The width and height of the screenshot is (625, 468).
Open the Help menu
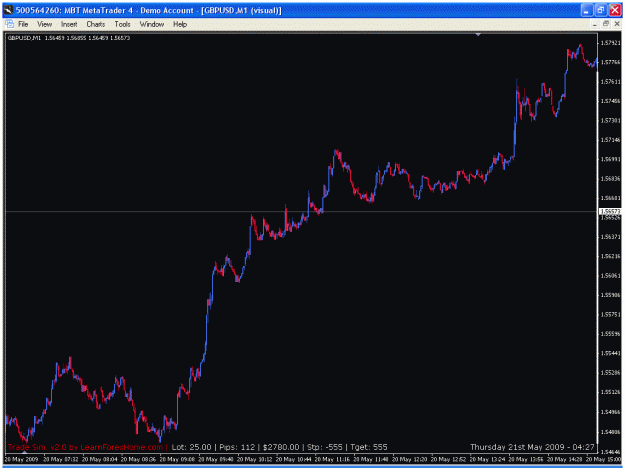pos(180,24)
